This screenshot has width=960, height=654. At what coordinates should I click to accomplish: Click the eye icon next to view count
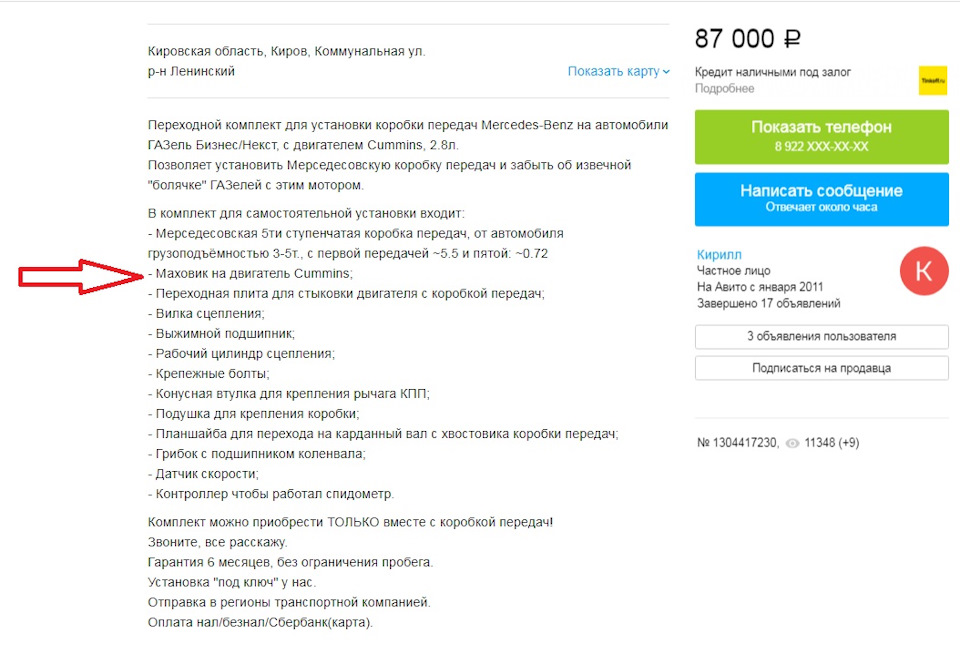tap(791, 441)
